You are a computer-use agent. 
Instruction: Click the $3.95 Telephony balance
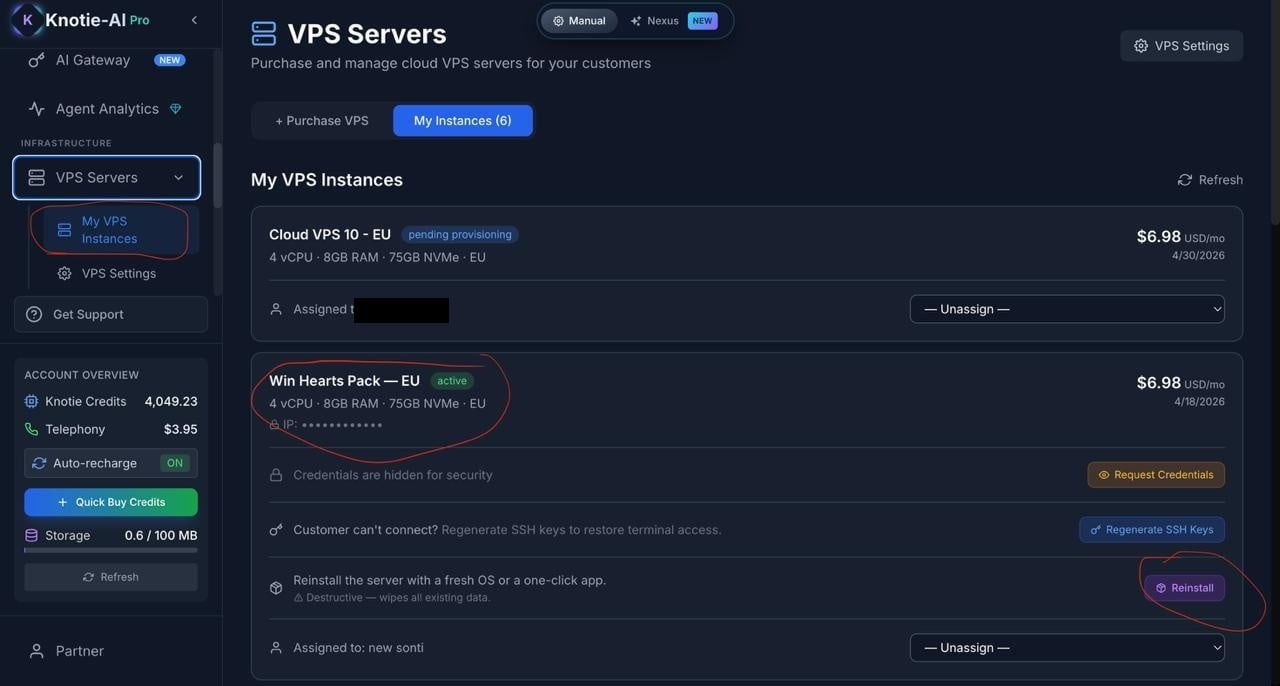tap(181, 429)
